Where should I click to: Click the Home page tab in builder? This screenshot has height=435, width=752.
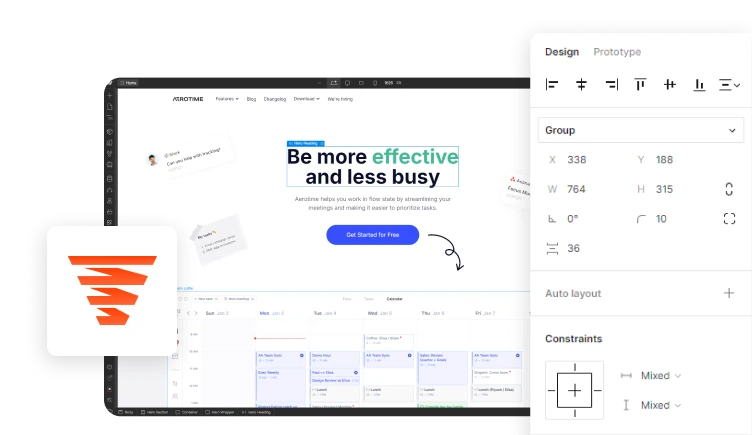tap(129, 83)
